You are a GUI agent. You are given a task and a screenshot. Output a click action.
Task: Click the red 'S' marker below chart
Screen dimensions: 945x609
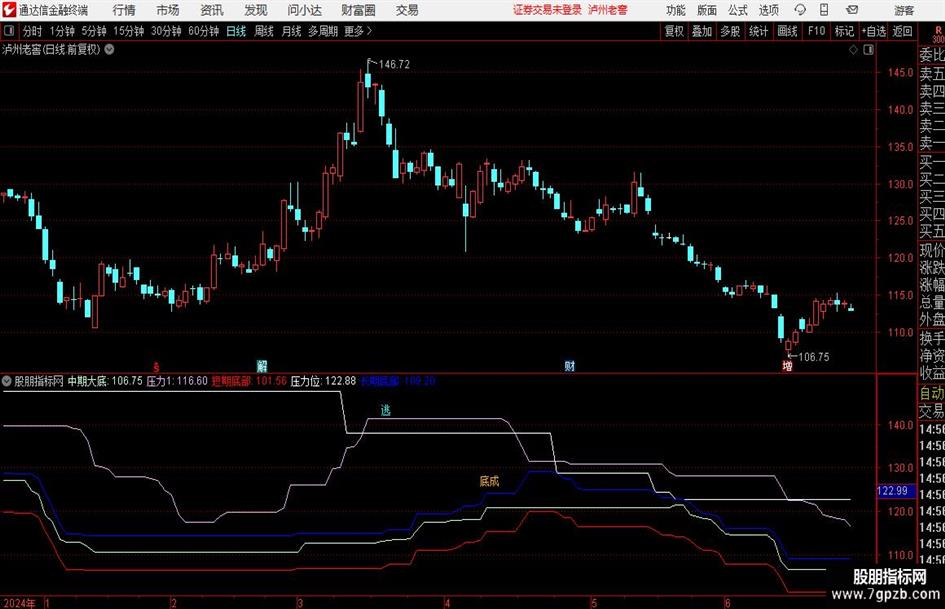tap(156, 366)
